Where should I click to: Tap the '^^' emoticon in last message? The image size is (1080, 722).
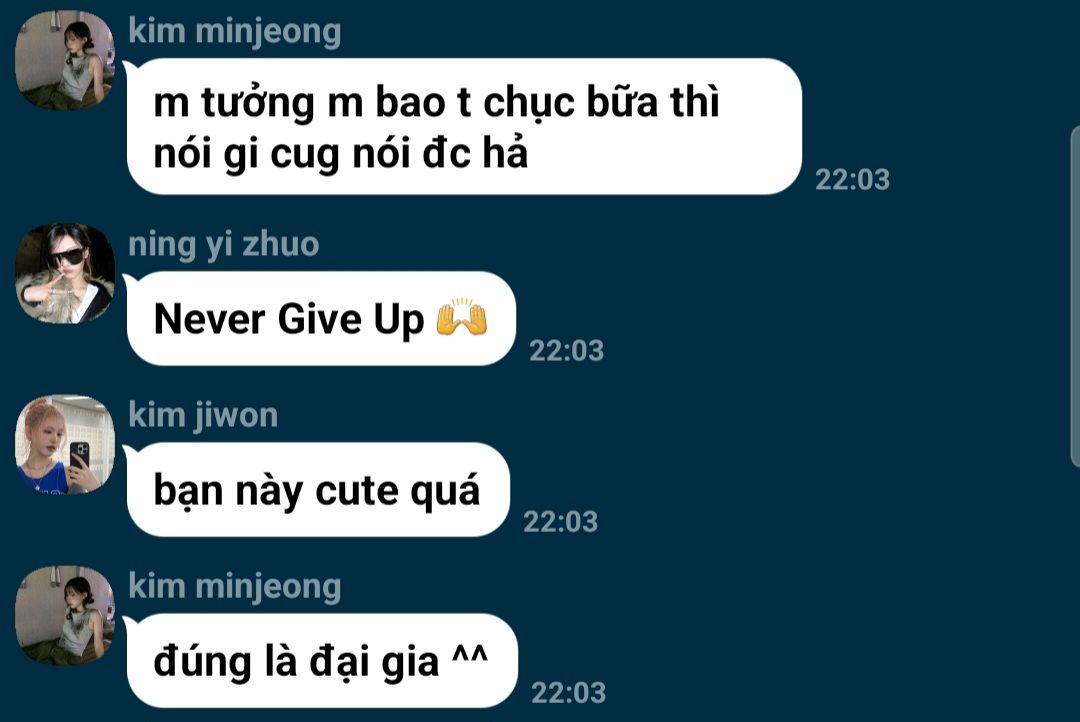pos(470,654)
